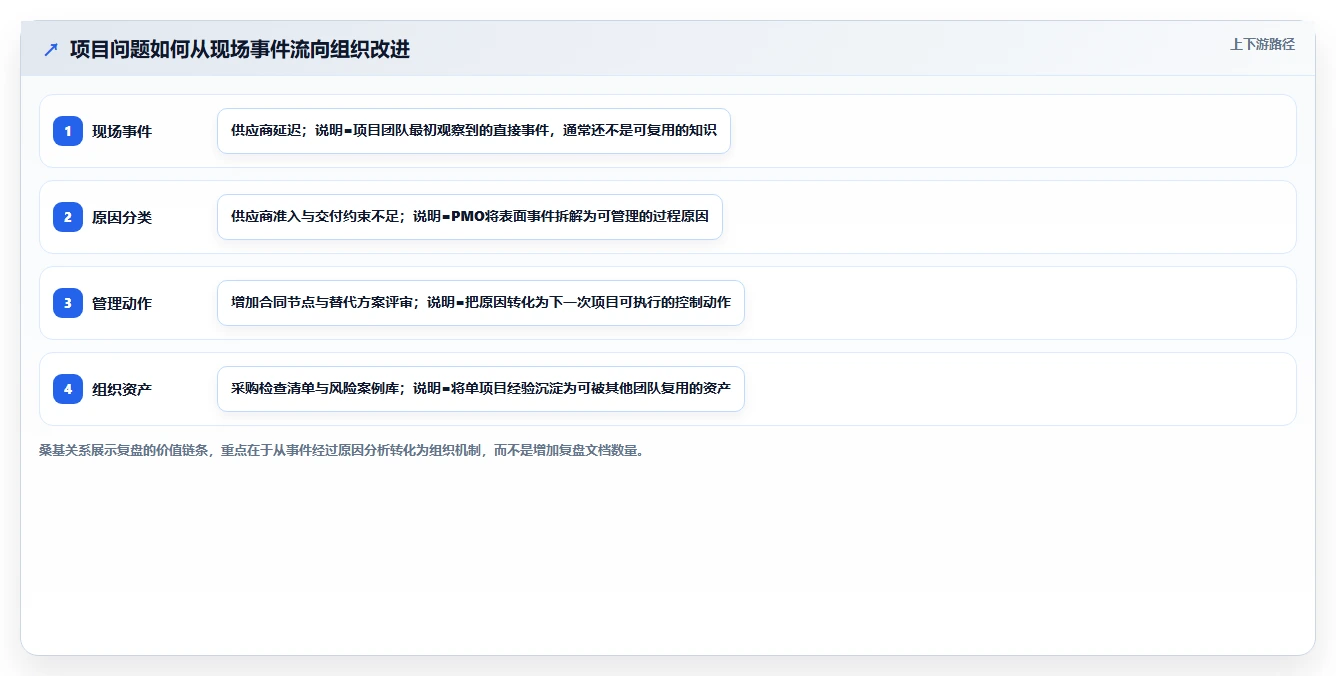Select the 现场事件 step label
1336x676 pixels.
click(x=122, y=132)
